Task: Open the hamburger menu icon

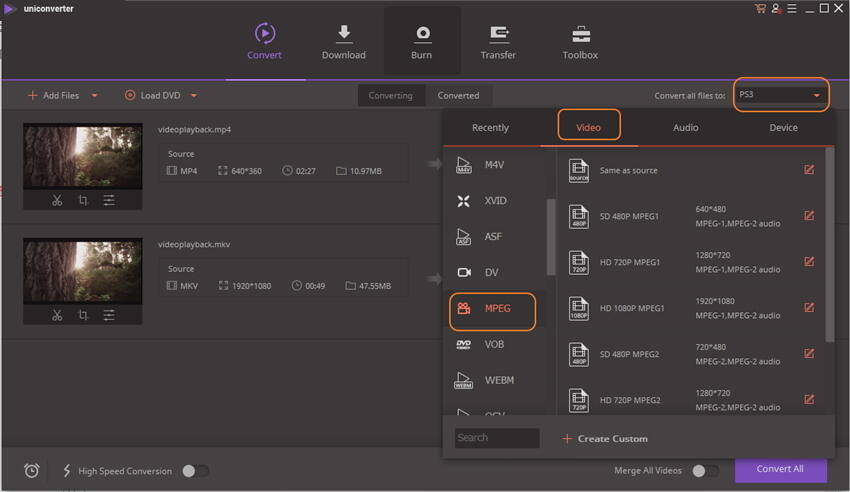Action: click(x=792, y=9)
